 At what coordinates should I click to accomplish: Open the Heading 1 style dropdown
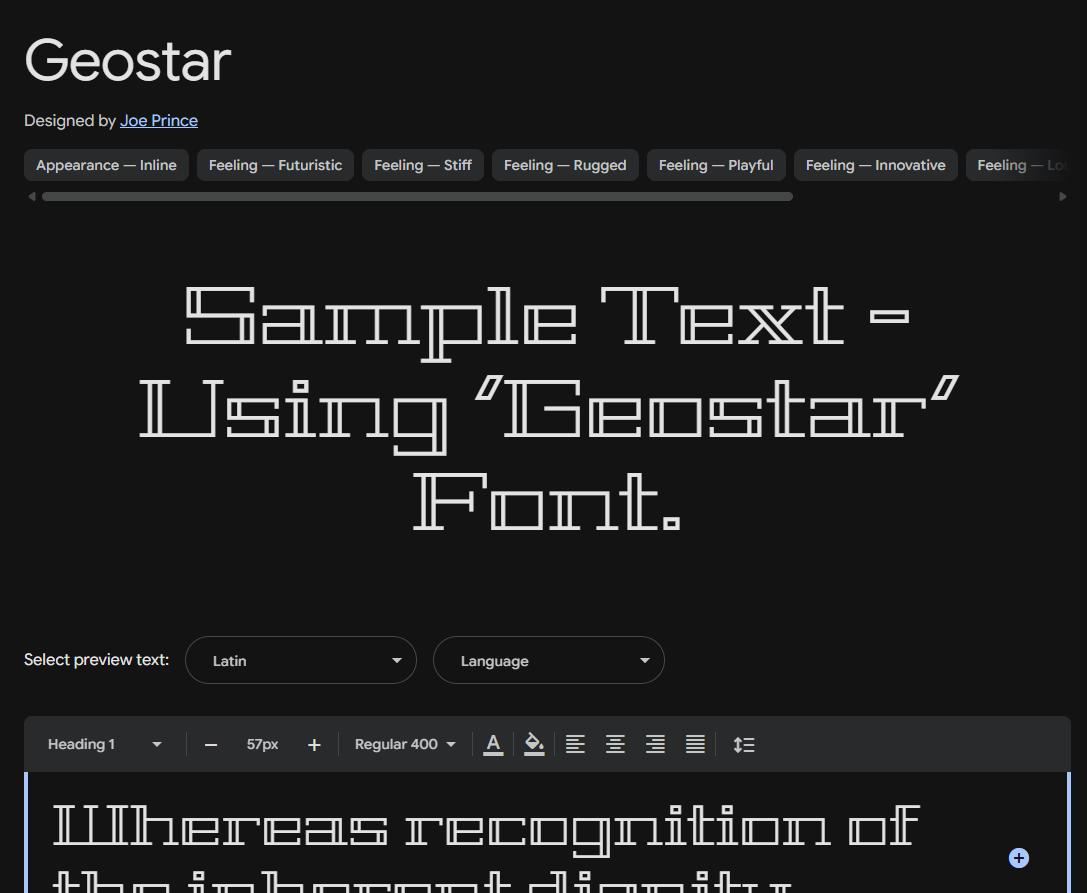point(105,745)
